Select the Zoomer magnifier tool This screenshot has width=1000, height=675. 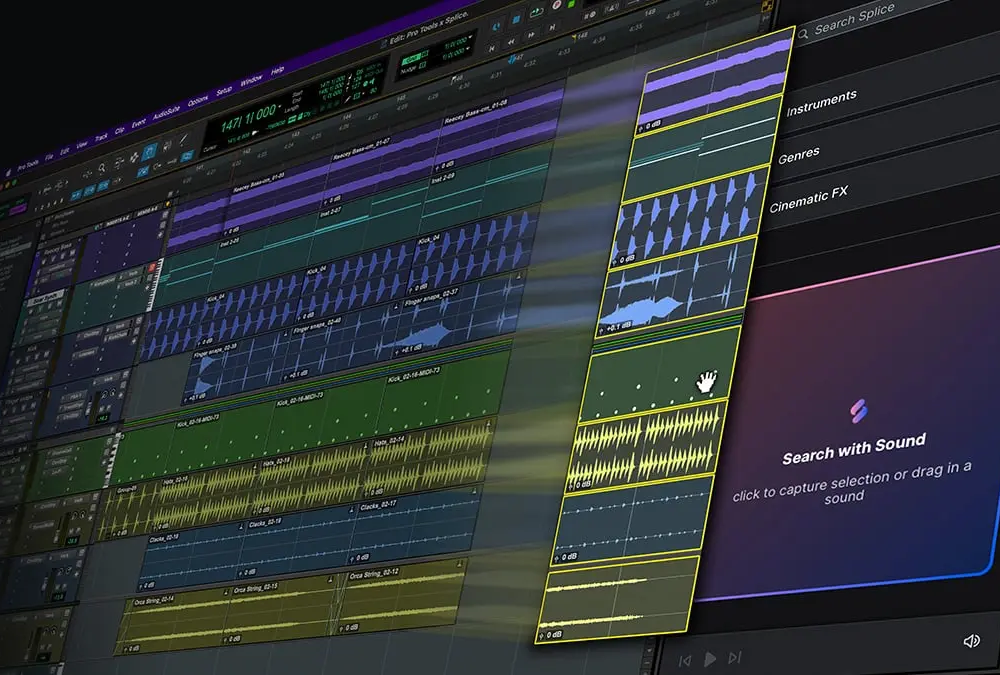point(102,168)
